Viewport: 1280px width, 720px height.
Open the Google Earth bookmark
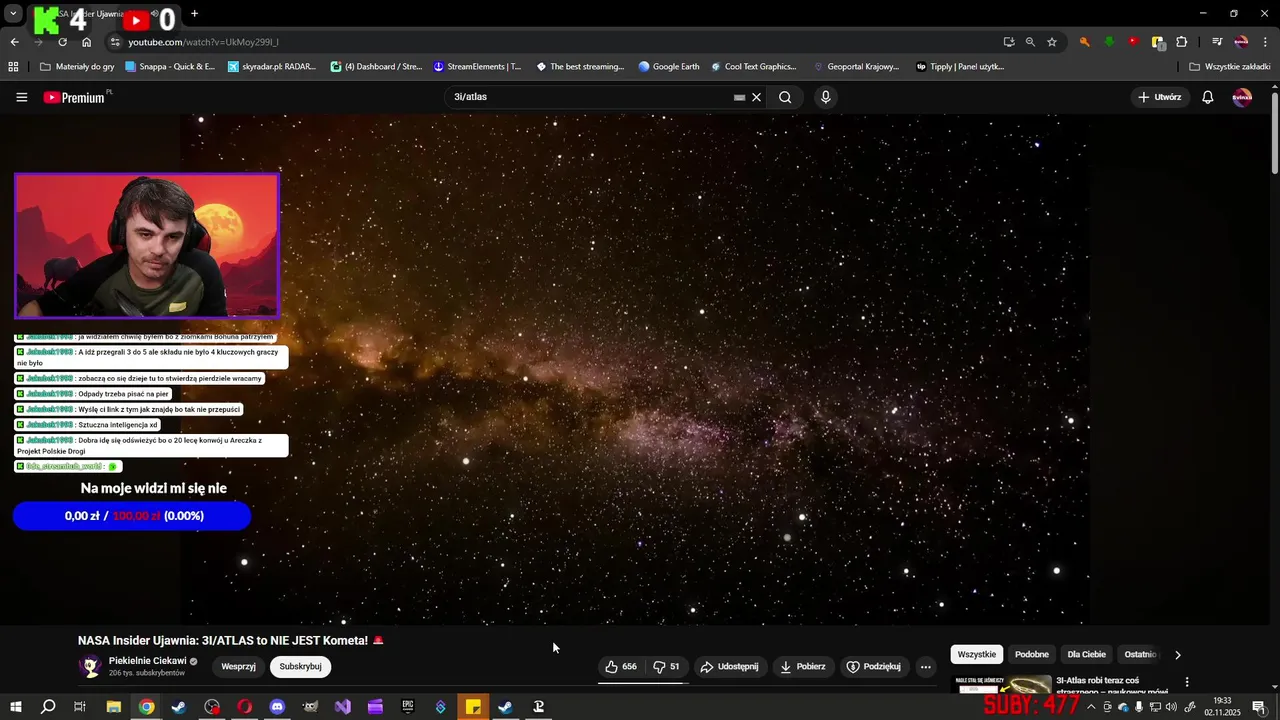click(x=669, y=67)
